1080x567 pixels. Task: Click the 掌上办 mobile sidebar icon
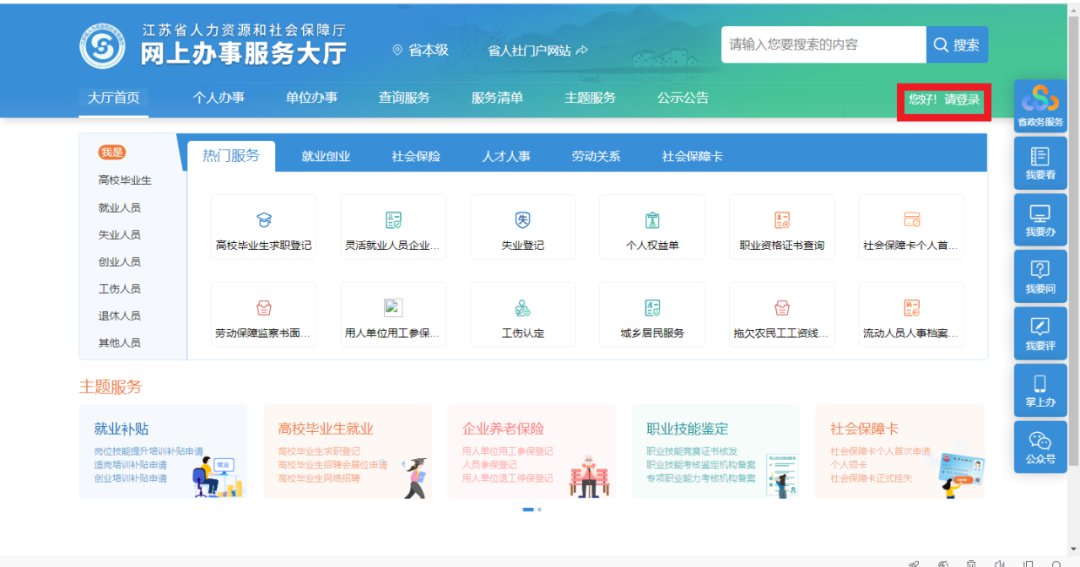click(x=1040, y=383)
